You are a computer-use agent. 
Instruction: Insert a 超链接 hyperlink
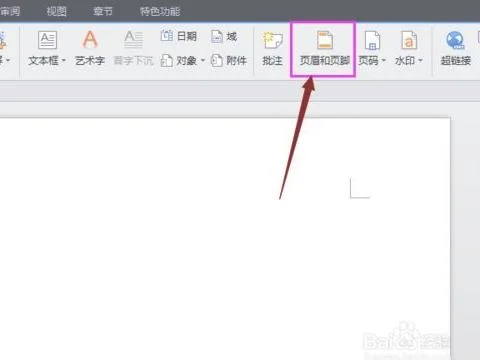point(456,49)
